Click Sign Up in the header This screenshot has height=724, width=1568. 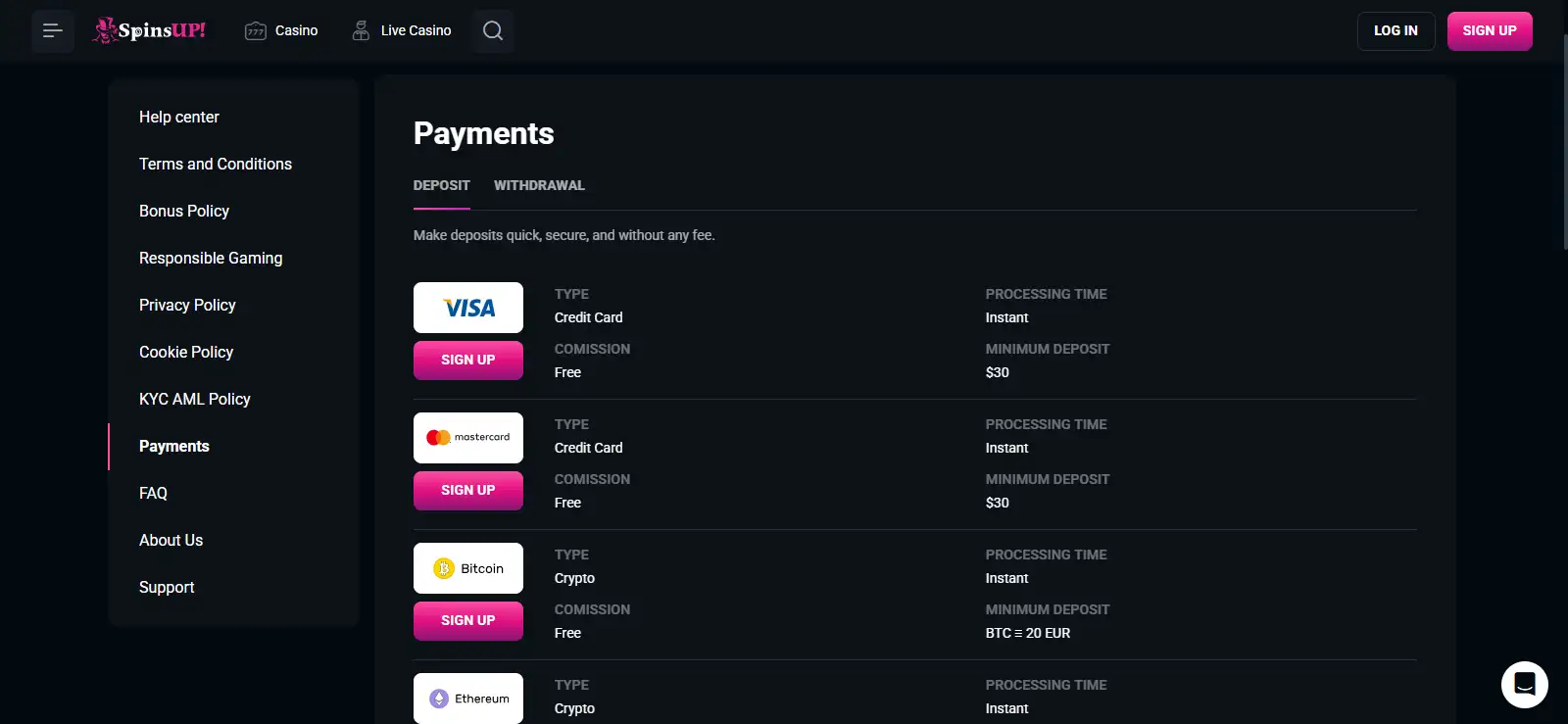click(1490, 31)
